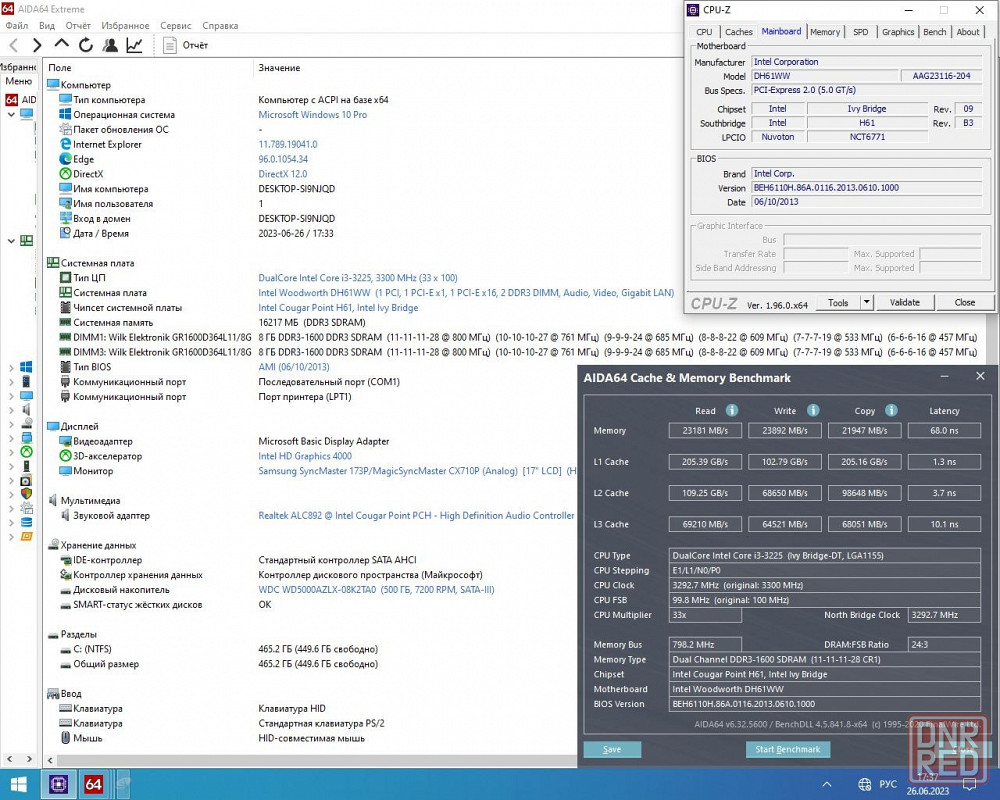Select the Software camera icon in sidebar tree

26,480
